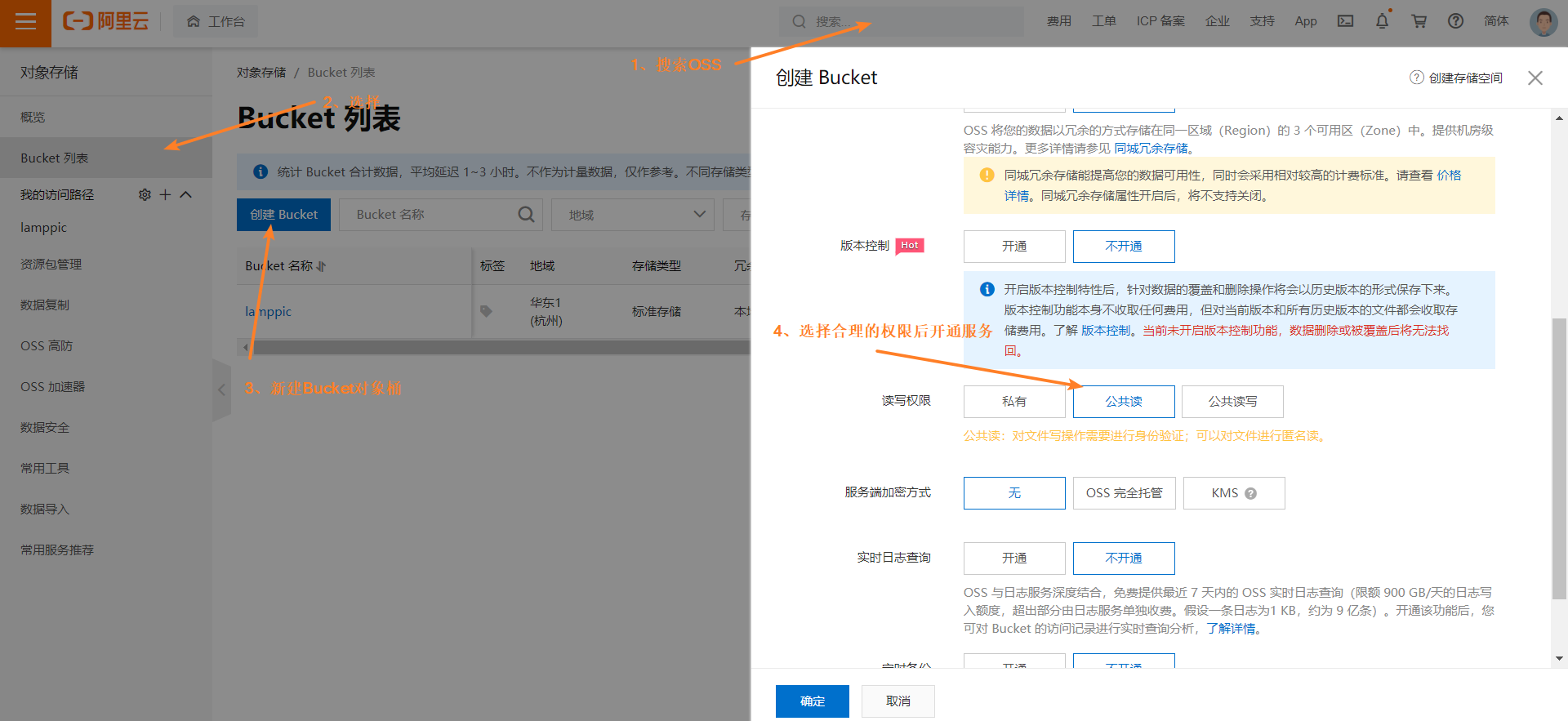Open the 支持 support menu
Viewport: 1568px width, 721px height.
pos(1263,21)
